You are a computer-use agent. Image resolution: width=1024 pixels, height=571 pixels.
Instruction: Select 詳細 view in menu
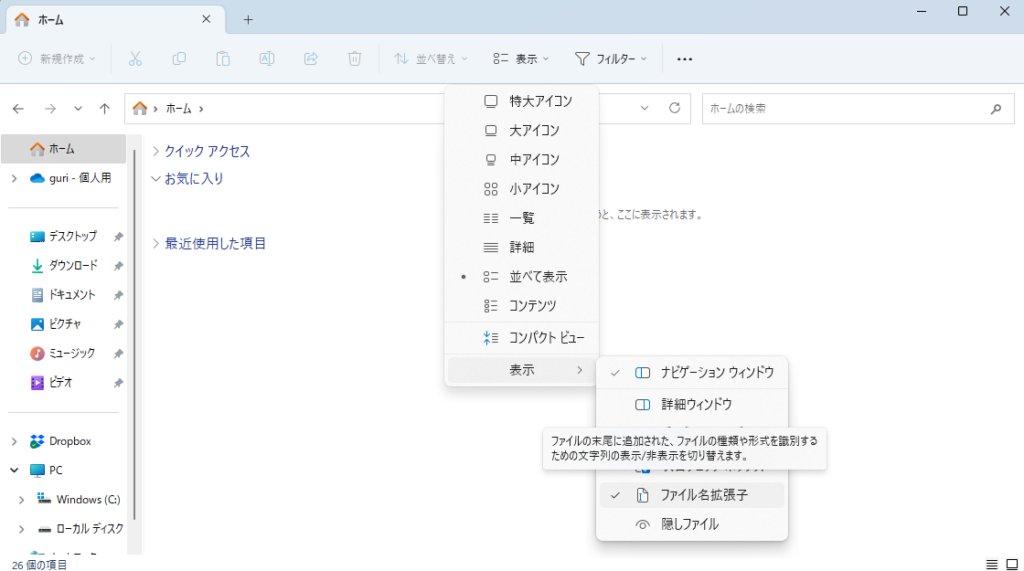pos(521,247)
